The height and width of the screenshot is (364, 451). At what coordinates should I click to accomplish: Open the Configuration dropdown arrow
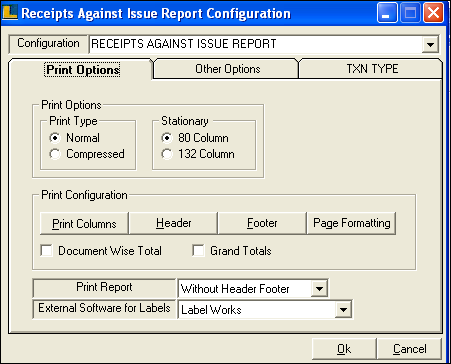(430, 44)
